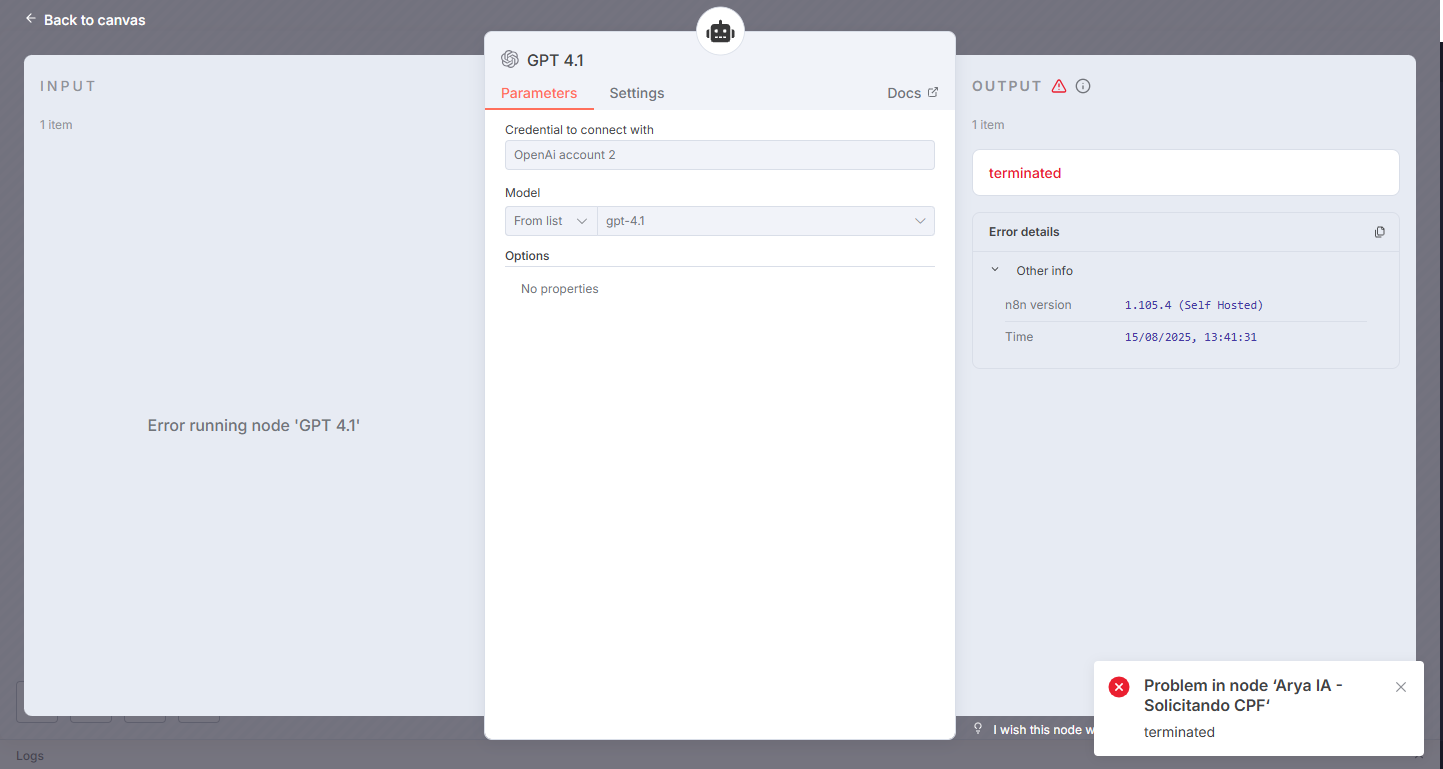The image size is (1443, 769).
Task: Click the 'n8n version' row label
Action: tap(1038, 305)
